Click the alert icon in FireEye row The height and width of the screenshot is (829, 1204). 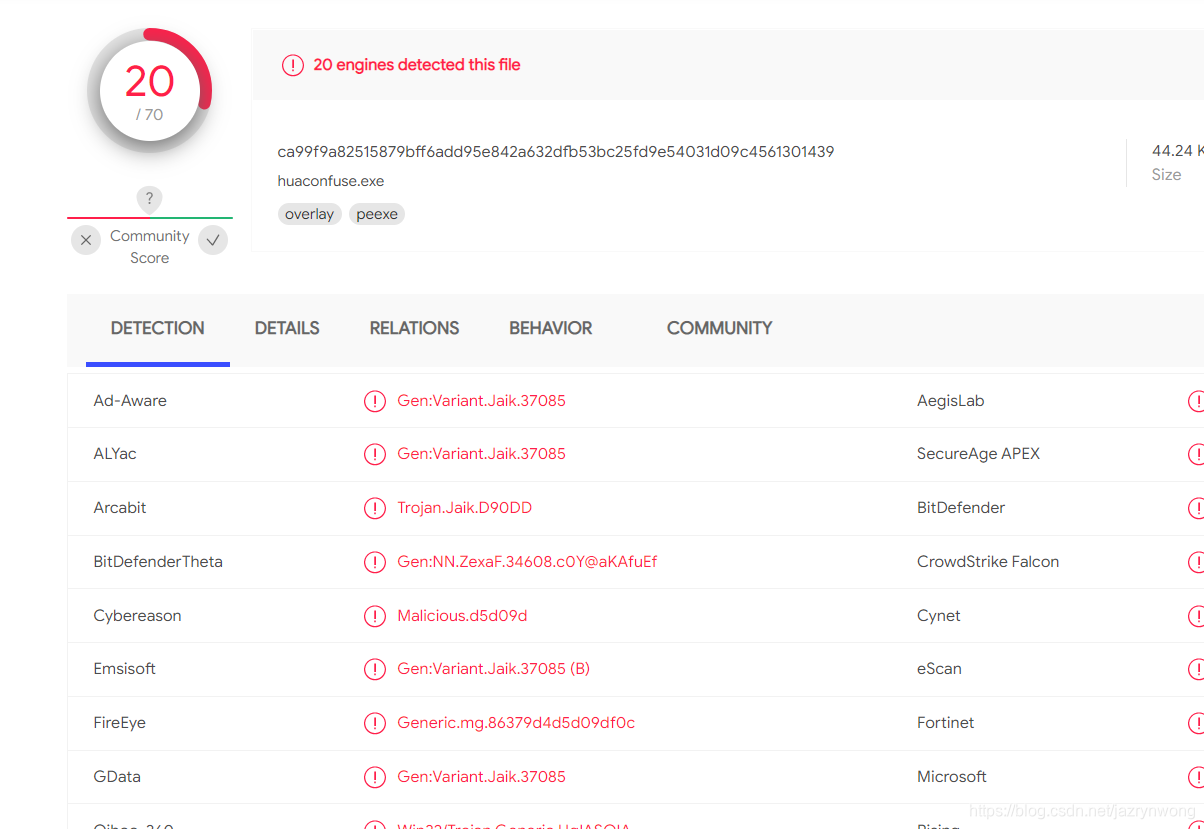[x=375, y=723]
